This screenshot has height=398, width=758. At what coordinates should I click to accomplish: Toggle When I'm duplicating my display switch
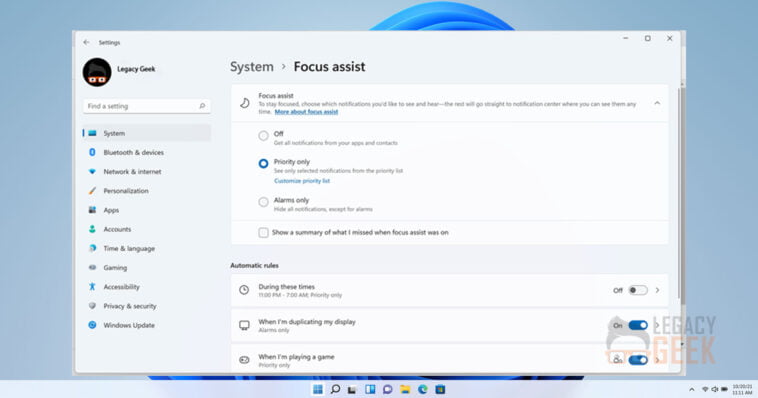(638, 325)
